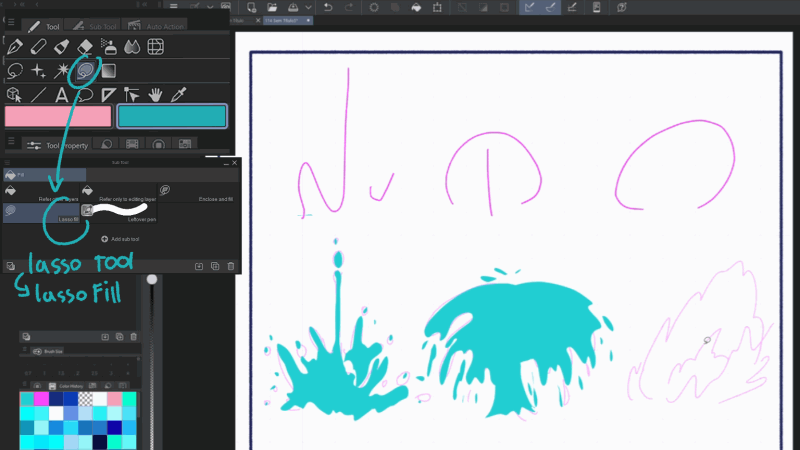This screenshot has width=800, height=450.
Task: Click the smartphone icon in toolbar
Action: [x=596, y=7]
